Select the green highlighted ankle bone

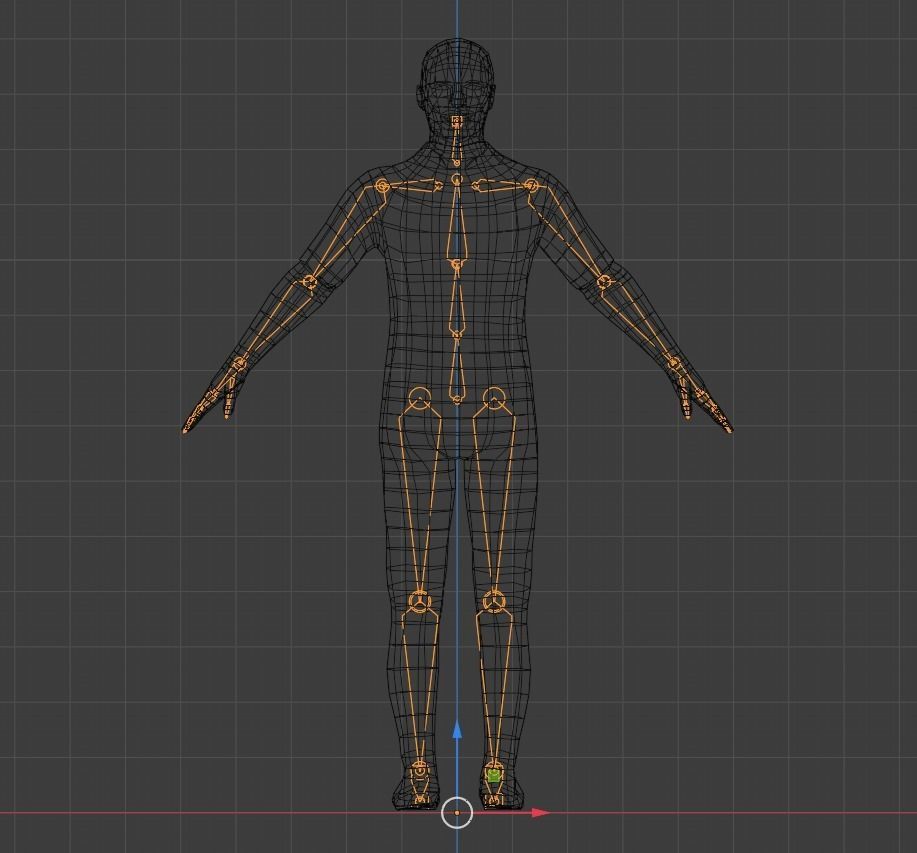[494, 776]
